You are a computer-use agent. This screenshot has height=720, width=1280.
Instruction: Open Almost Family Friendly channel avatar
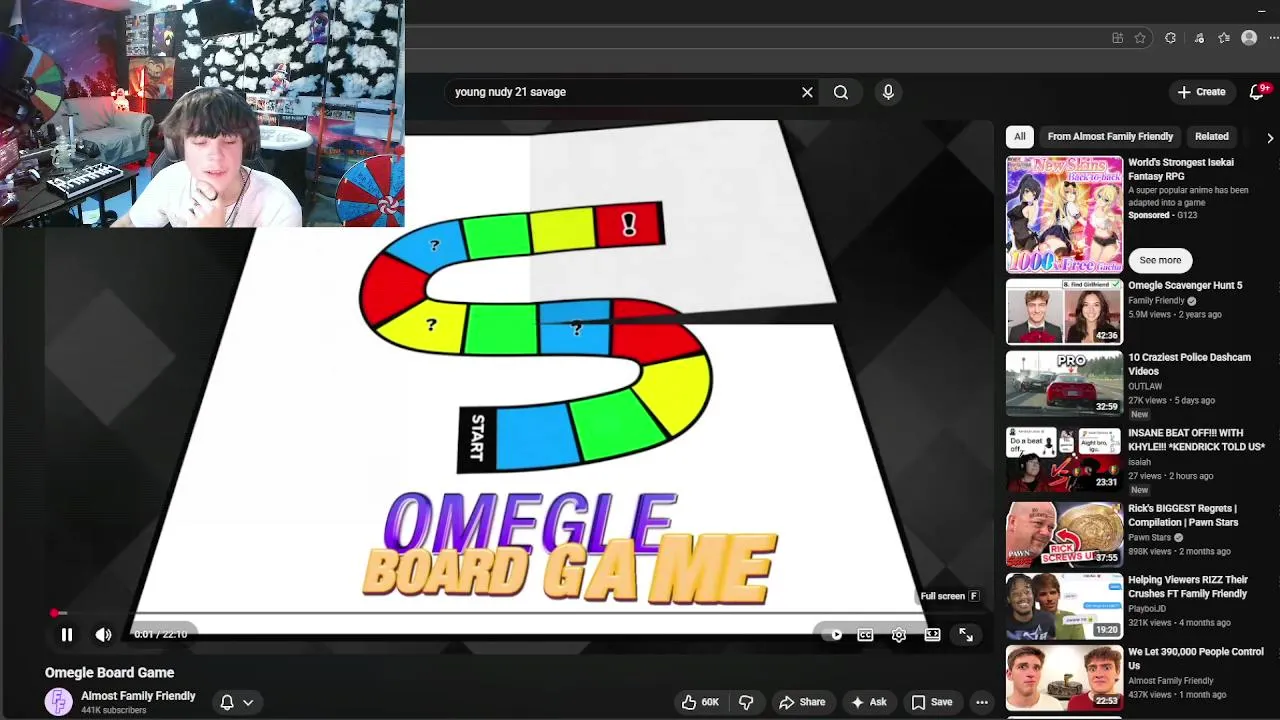(59, 702)
